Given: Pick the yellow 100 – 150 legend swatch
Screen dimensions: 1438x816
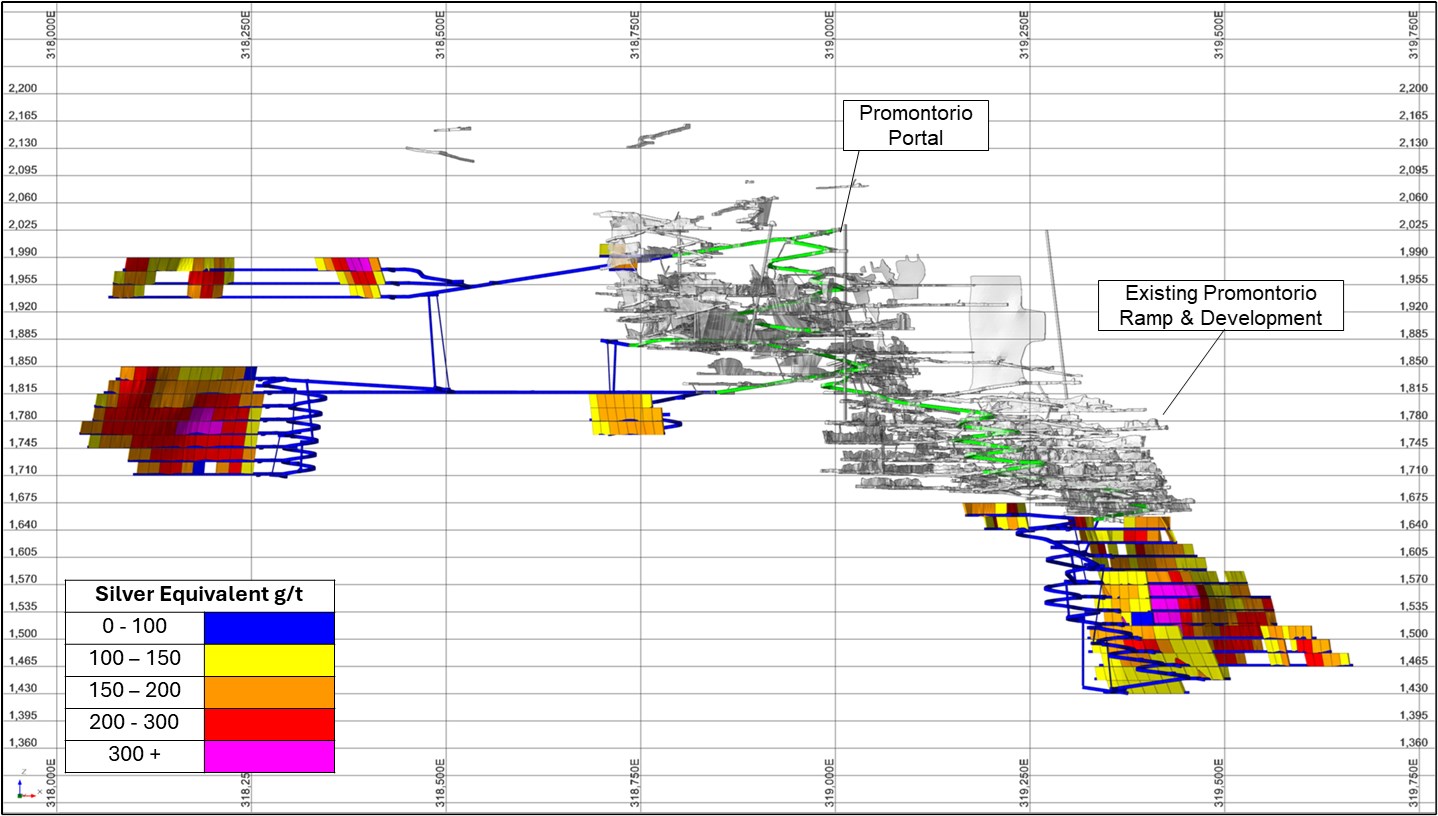Looking at the screenshot, I should point(268,659).
